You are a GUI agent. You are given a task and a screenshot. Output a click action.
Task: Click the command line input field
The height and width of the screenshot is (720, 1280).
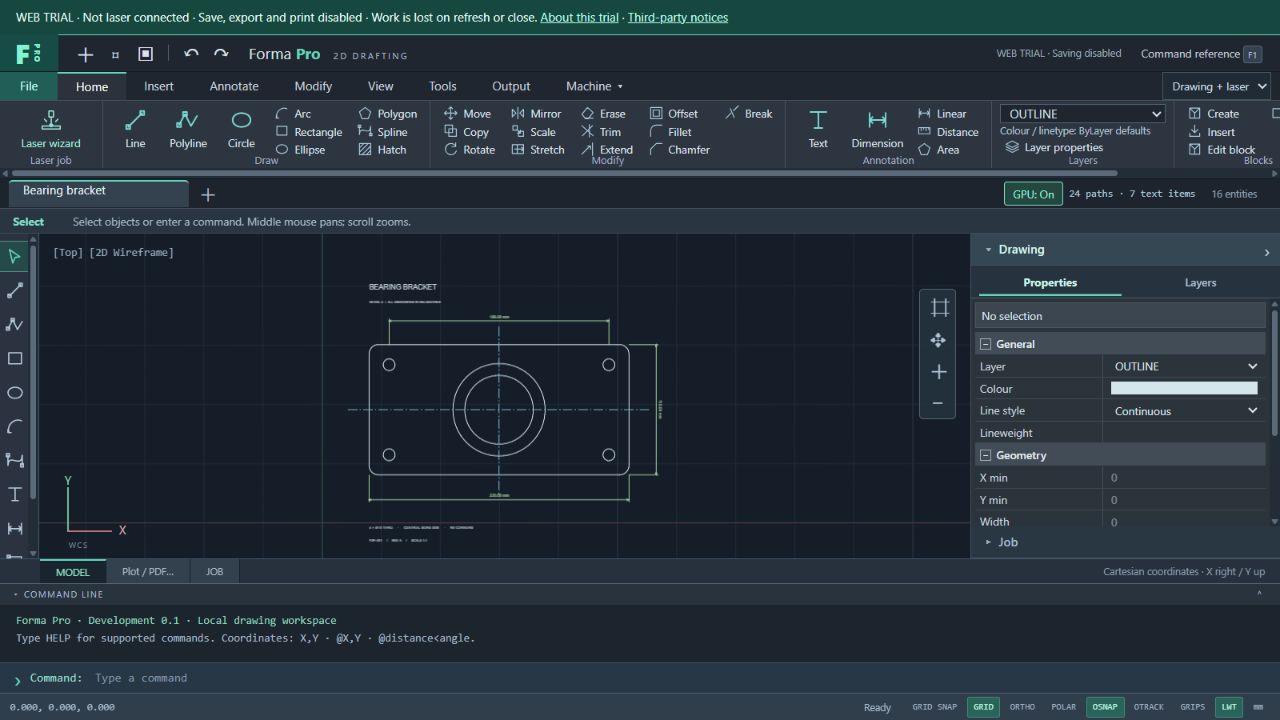640,678
